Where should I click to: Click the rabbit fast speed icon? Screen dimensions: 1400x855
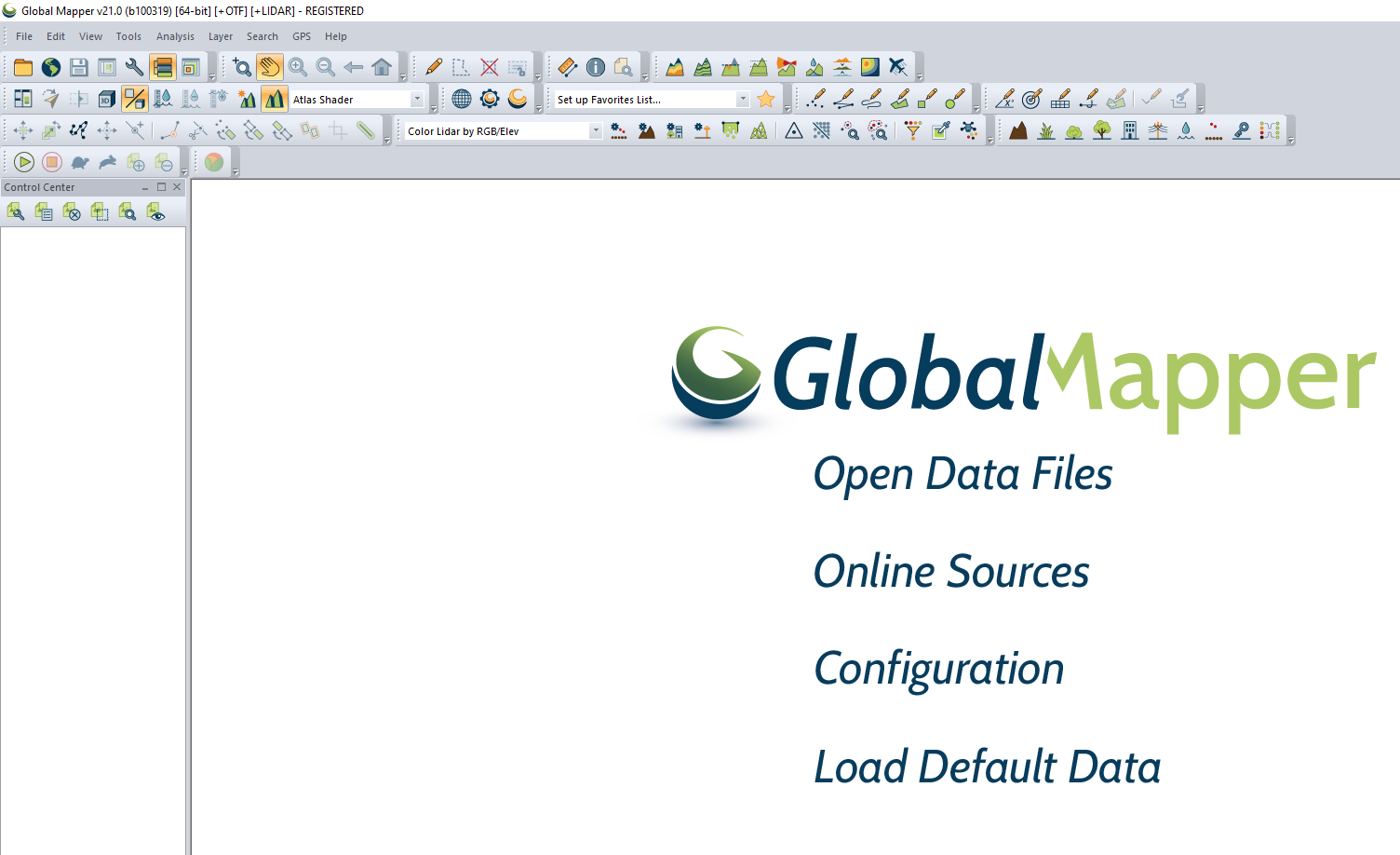[x=108, y=162]
